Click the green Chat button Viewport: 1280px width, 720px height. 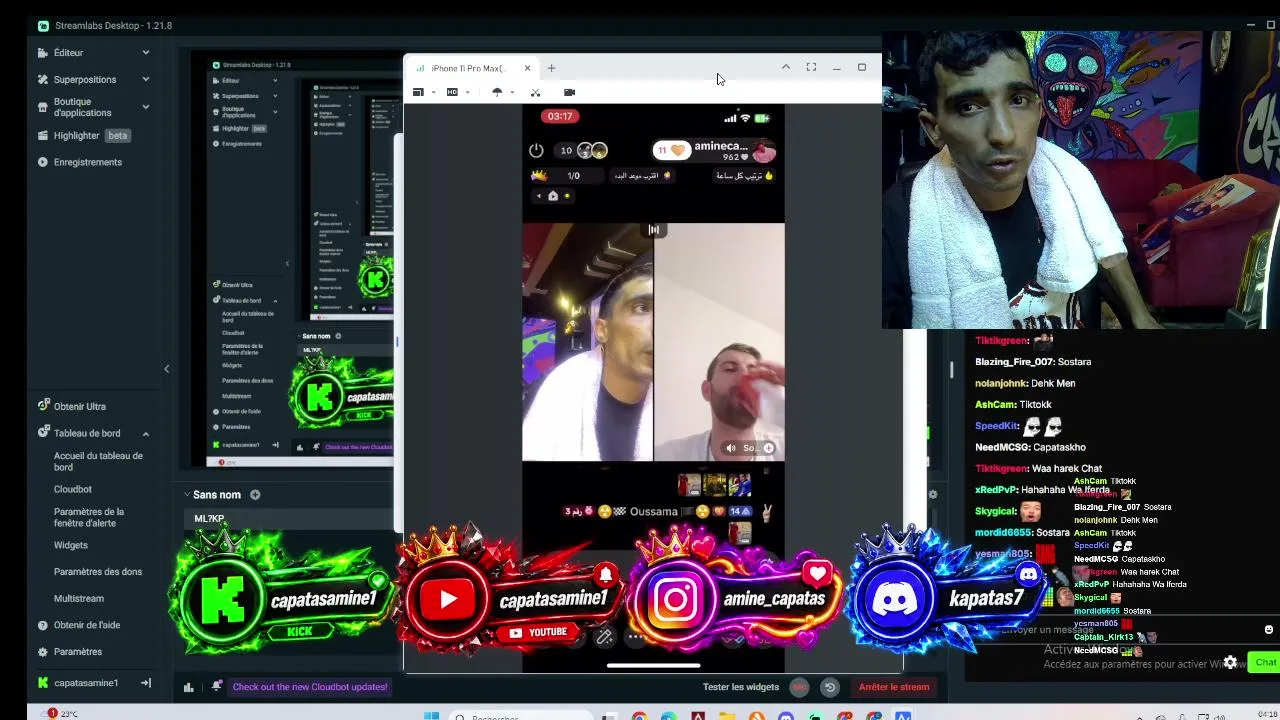pos(1265,662)
